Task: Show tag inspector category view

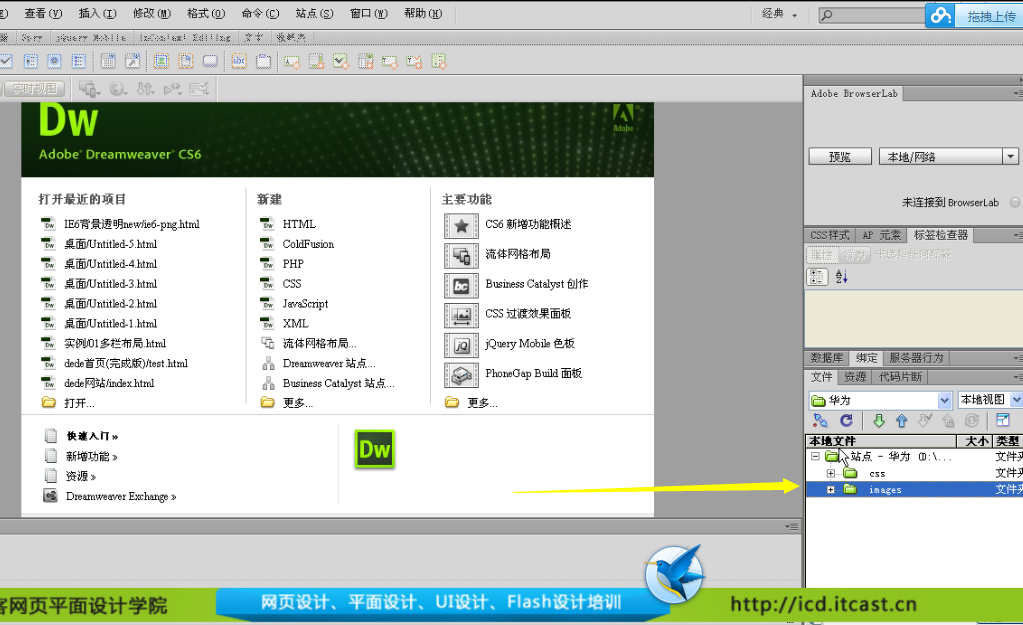Action: [x=817, y=277]
